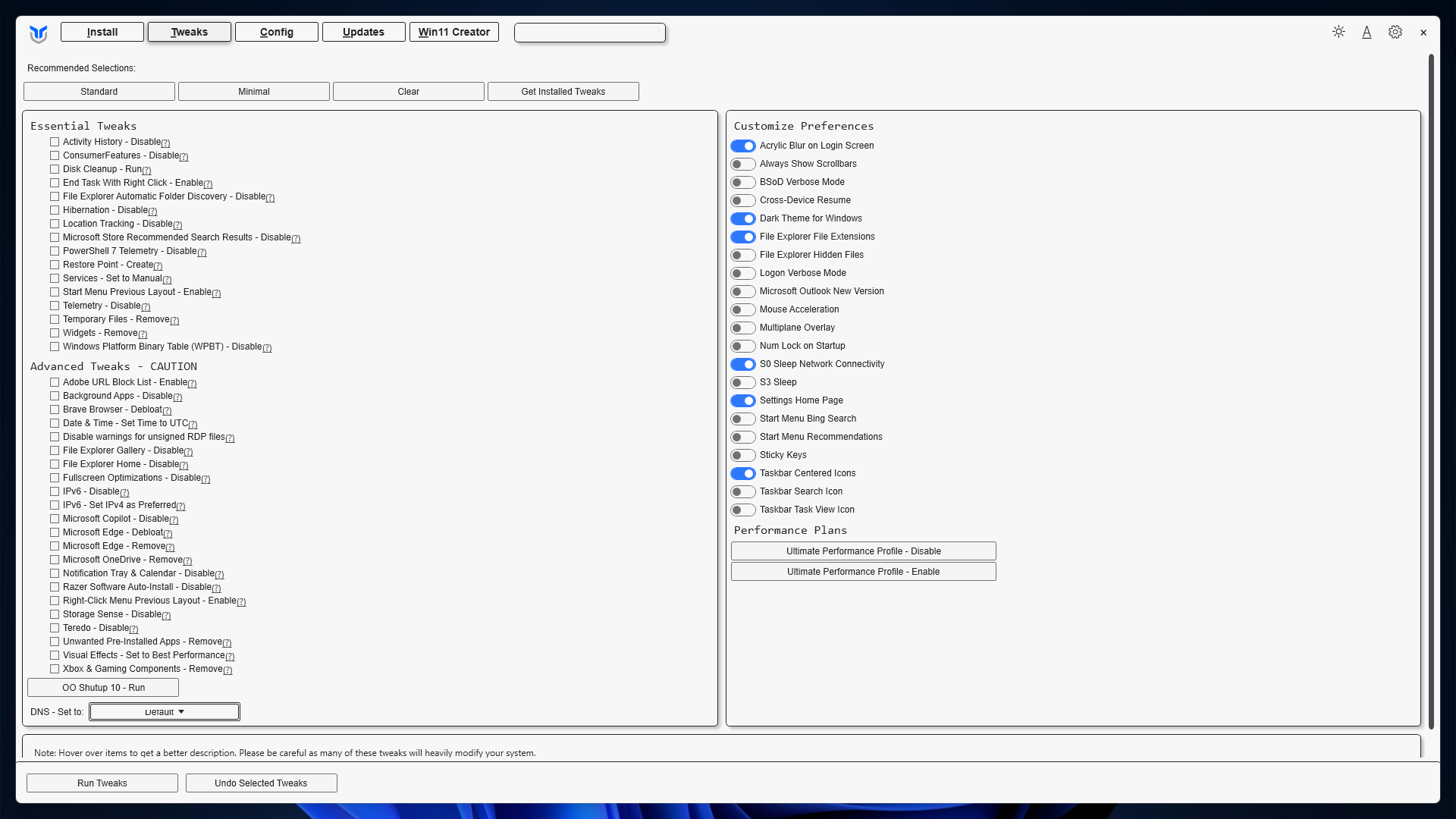
Task: Enable BSoD Verbose Mode toggle
Action: pos(743,182)
